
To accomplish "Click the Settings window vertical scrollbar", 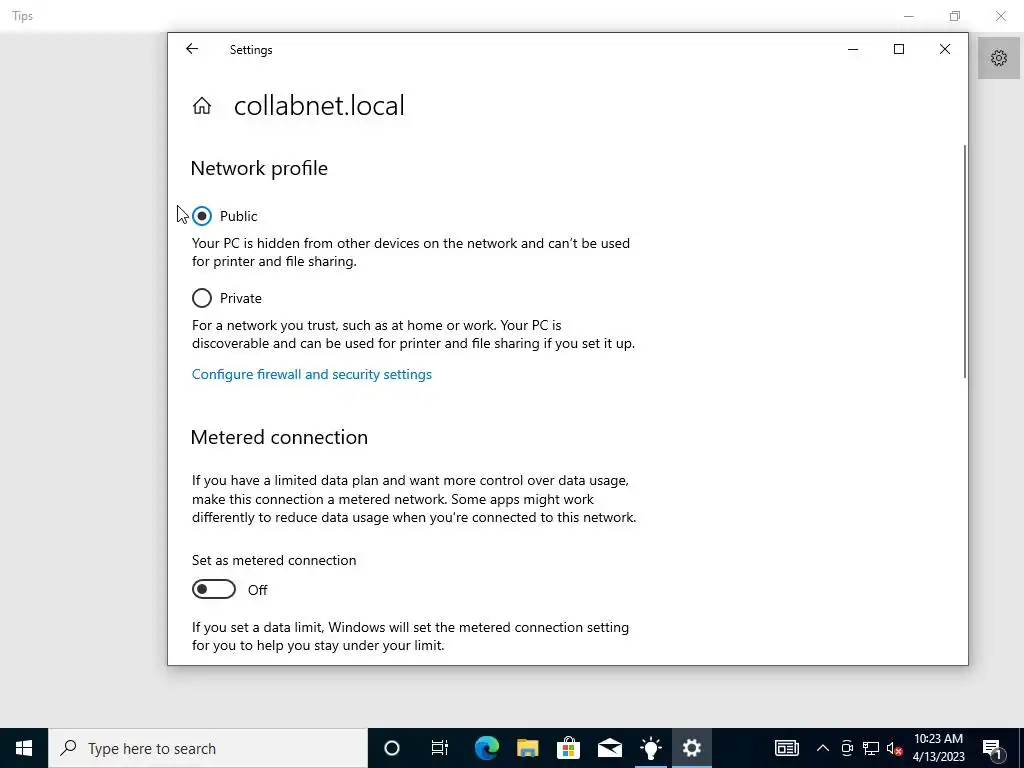I will point(965,261).
